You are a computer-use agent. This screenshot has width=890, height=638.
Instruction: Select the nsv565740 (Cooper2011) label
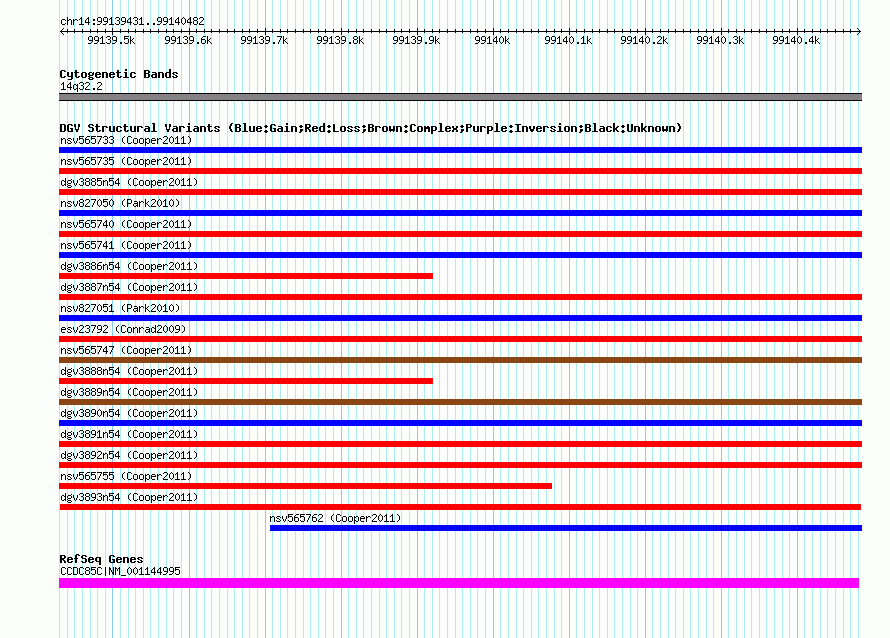click(x=126, y=224)
